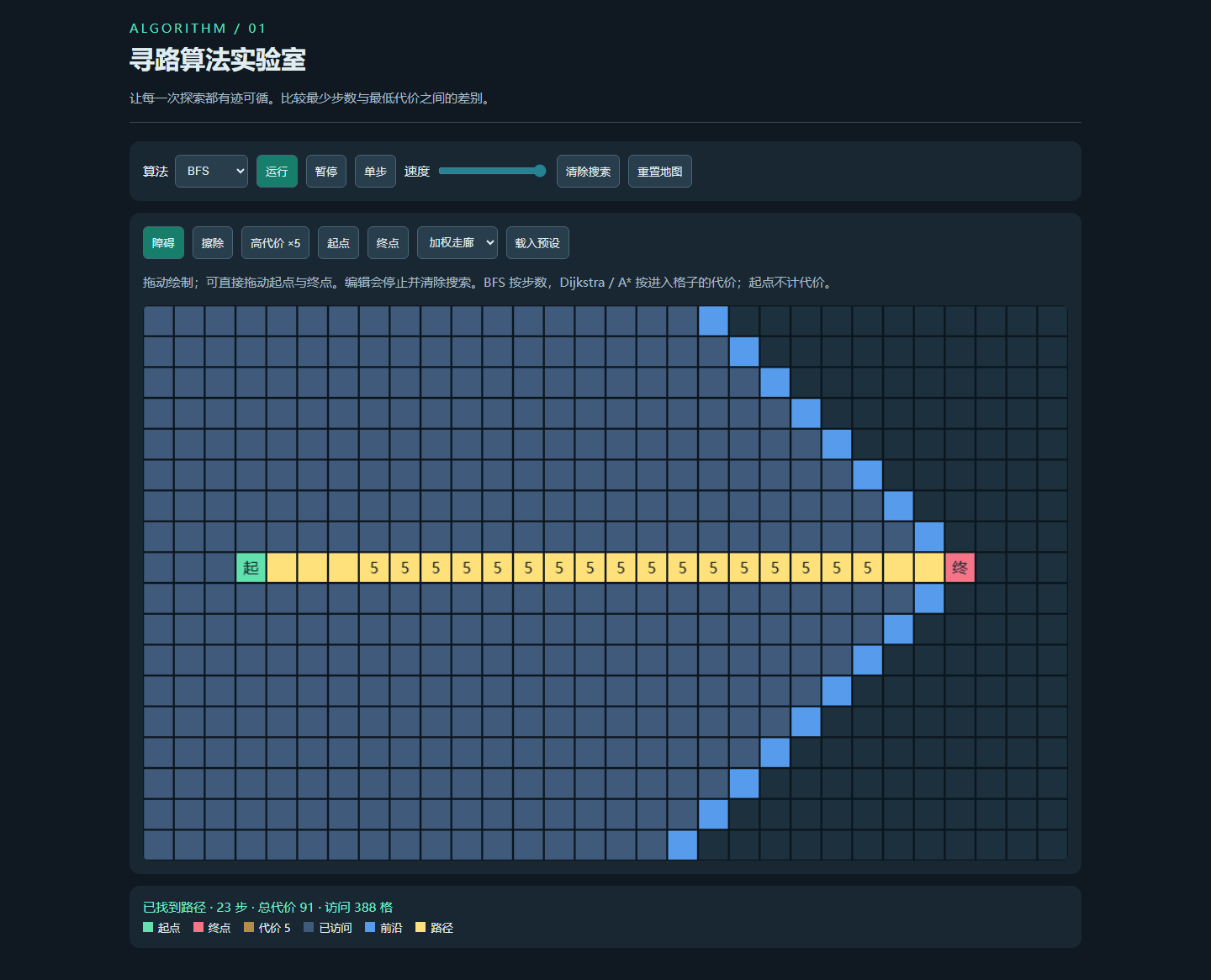Select the 擦除 erase tool
This screenshot has height=980, width=1211.
tap(213, 243)
